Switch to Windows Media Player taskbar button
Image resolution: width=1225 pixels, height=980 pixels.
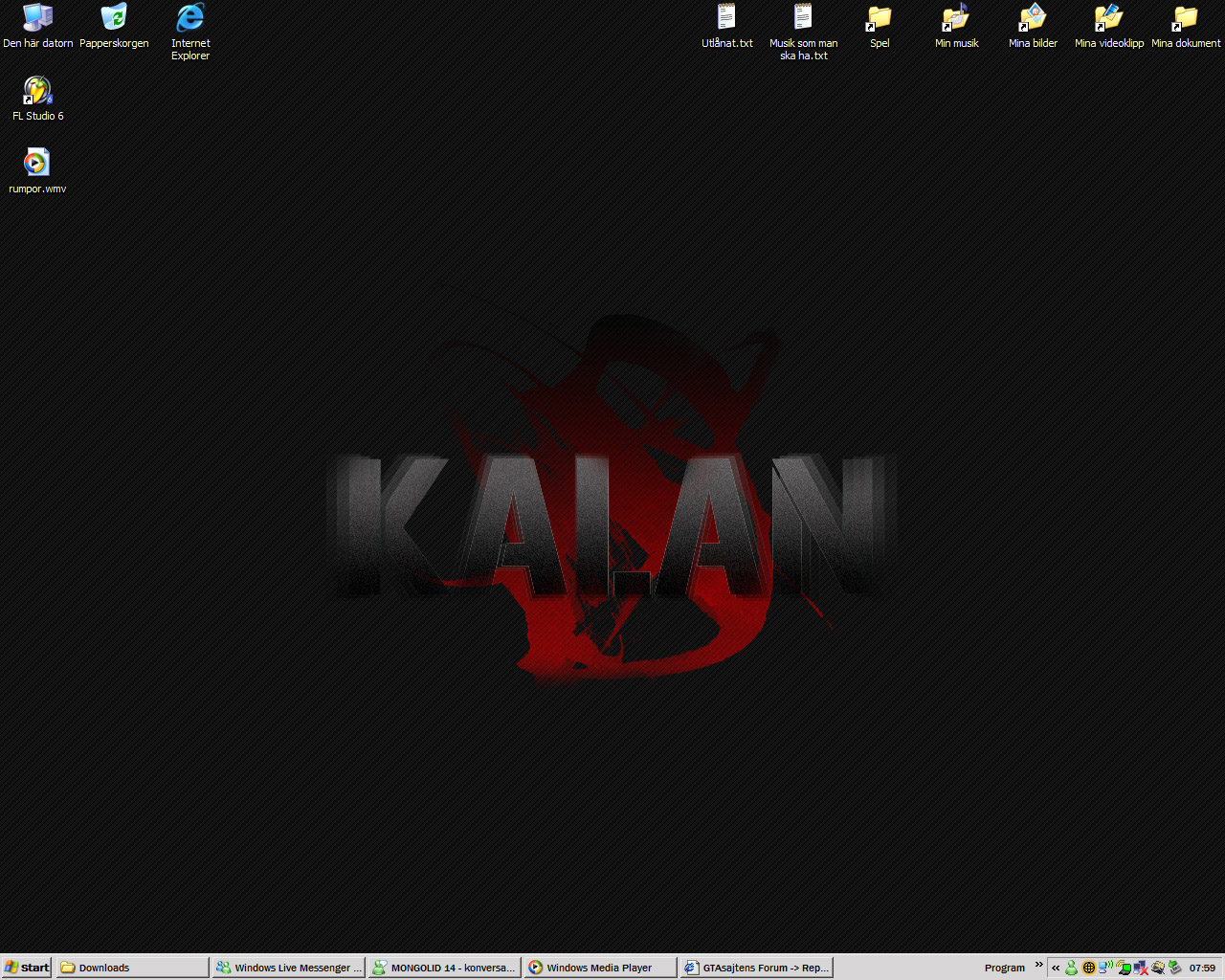click(x=600, y=968)
